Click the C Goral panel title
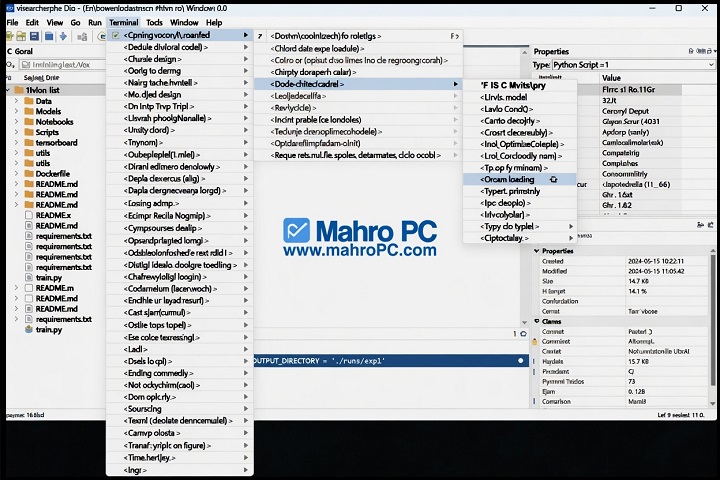Viewport: 720px width, 480px height. coord(20,51)
